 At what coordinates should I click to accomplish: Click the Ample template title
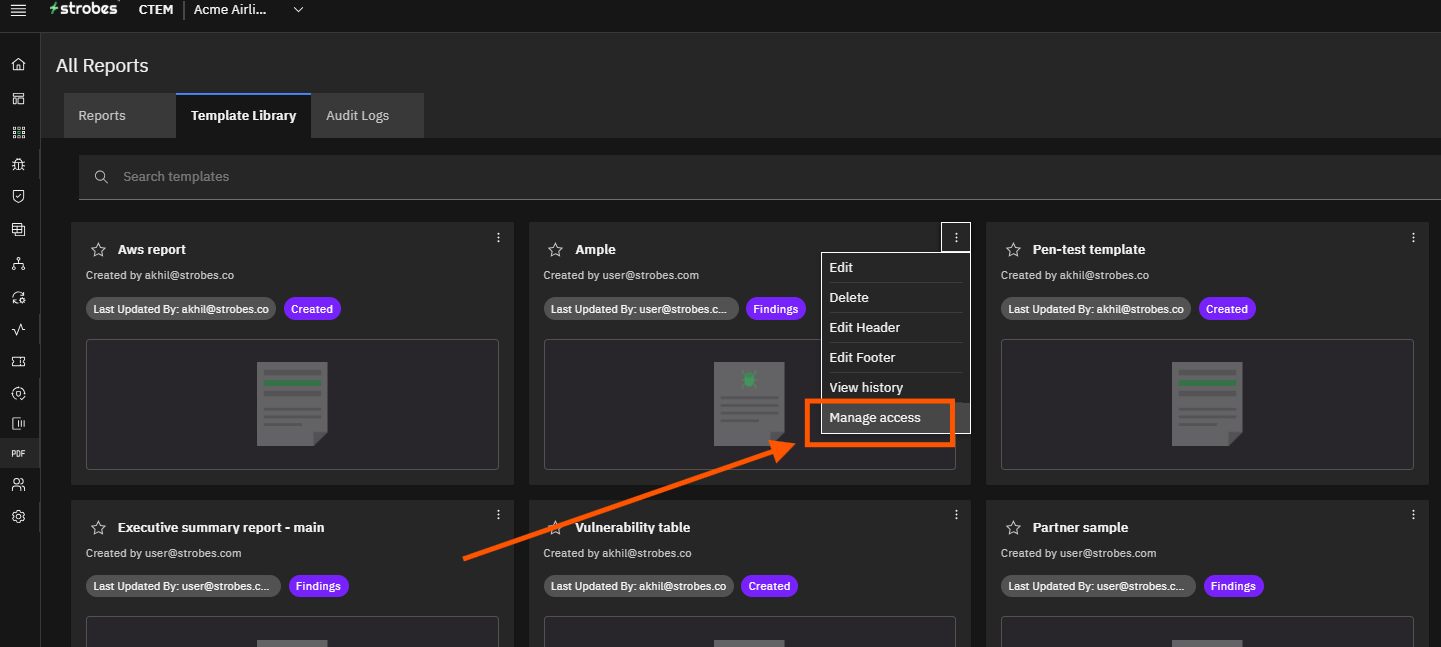pos(596,250)
